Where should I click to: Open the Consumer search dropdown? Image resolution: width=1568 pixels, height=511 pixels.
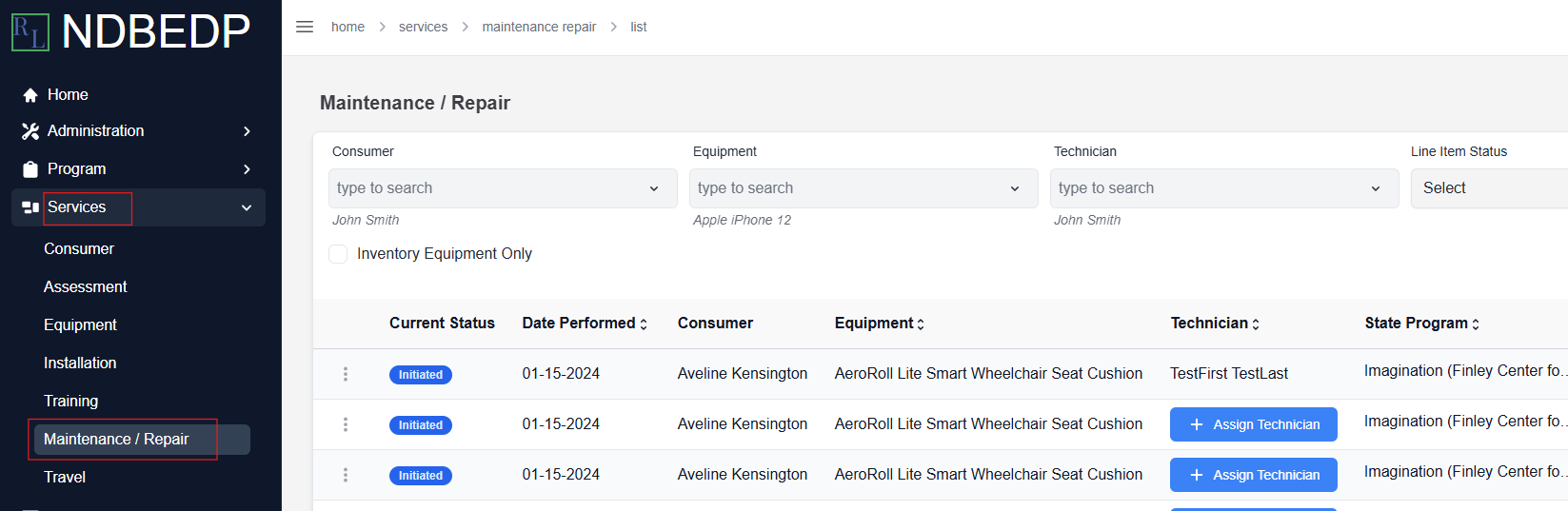pos(503,188)
